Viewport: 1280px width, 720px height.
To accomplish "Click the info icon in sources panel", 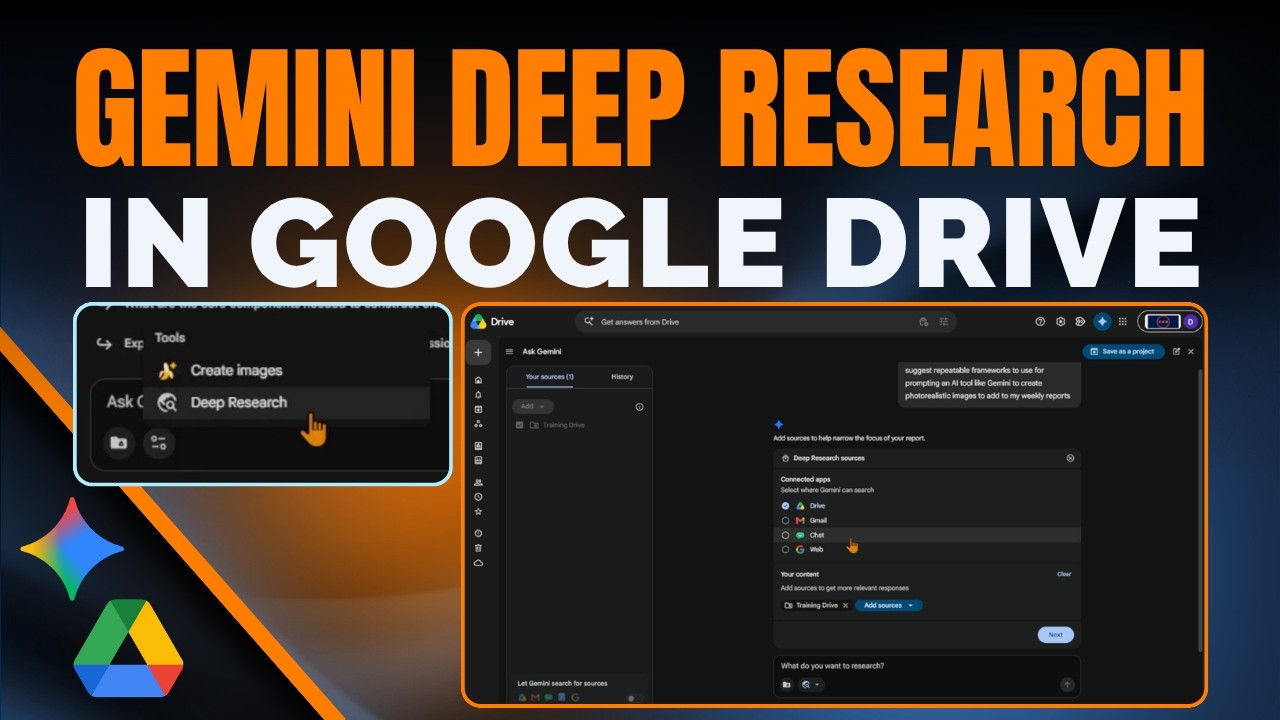I will coord(640,407).
